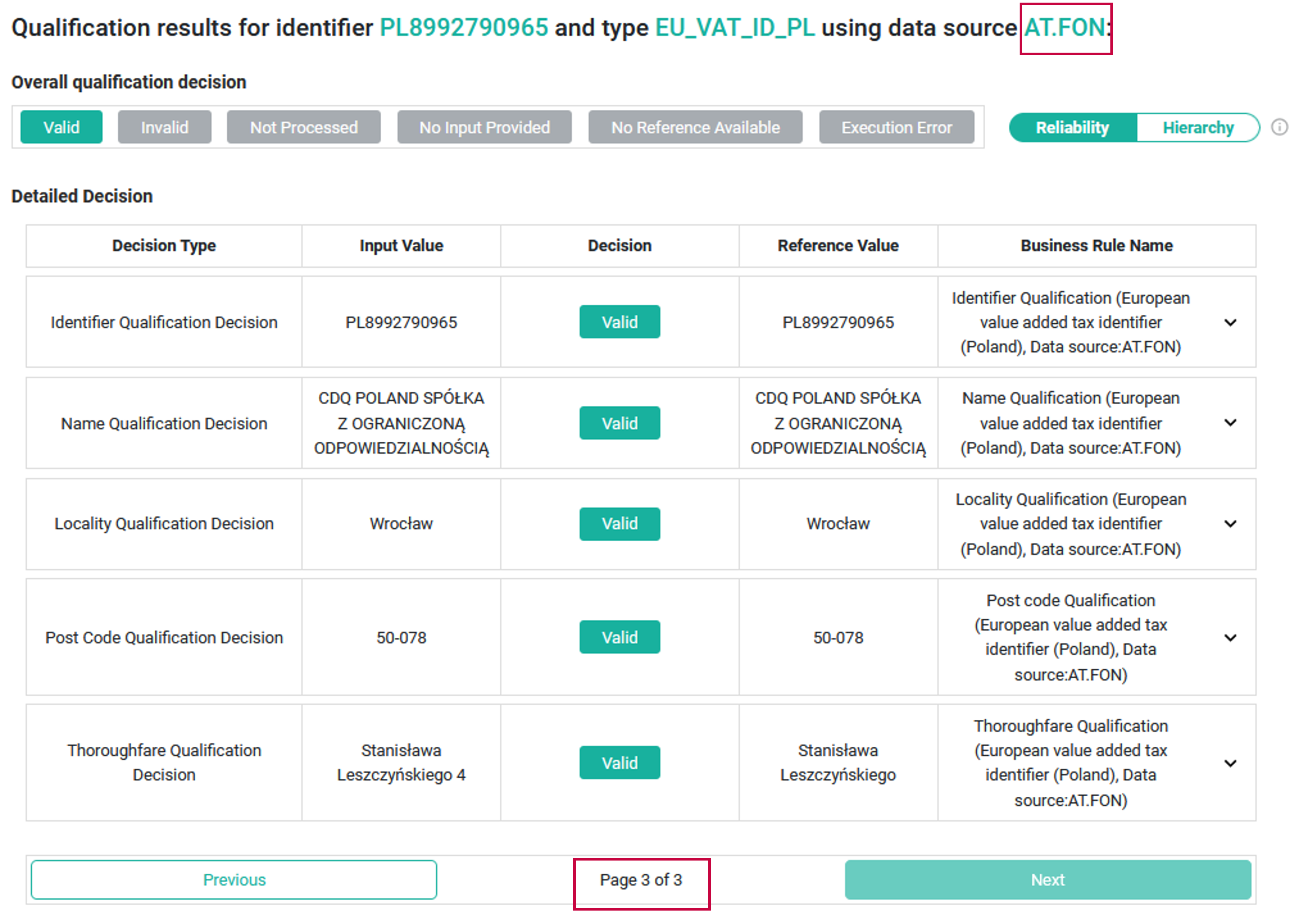Select the No Reference Available filter

(695, 127)
